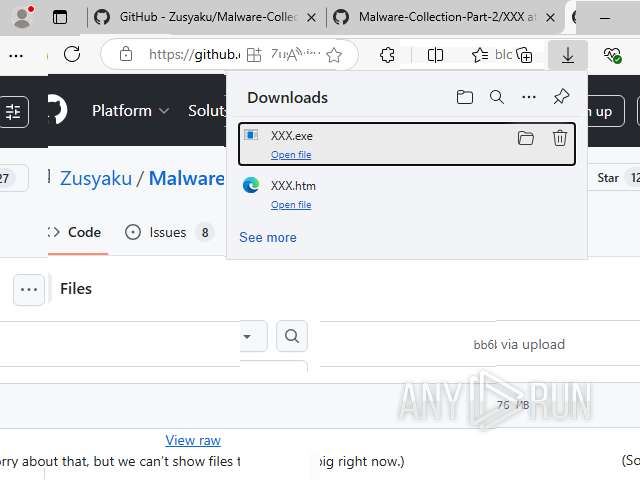Click the View raw link
The height and width of the screenshot is (480, 640).
point(193,440)
